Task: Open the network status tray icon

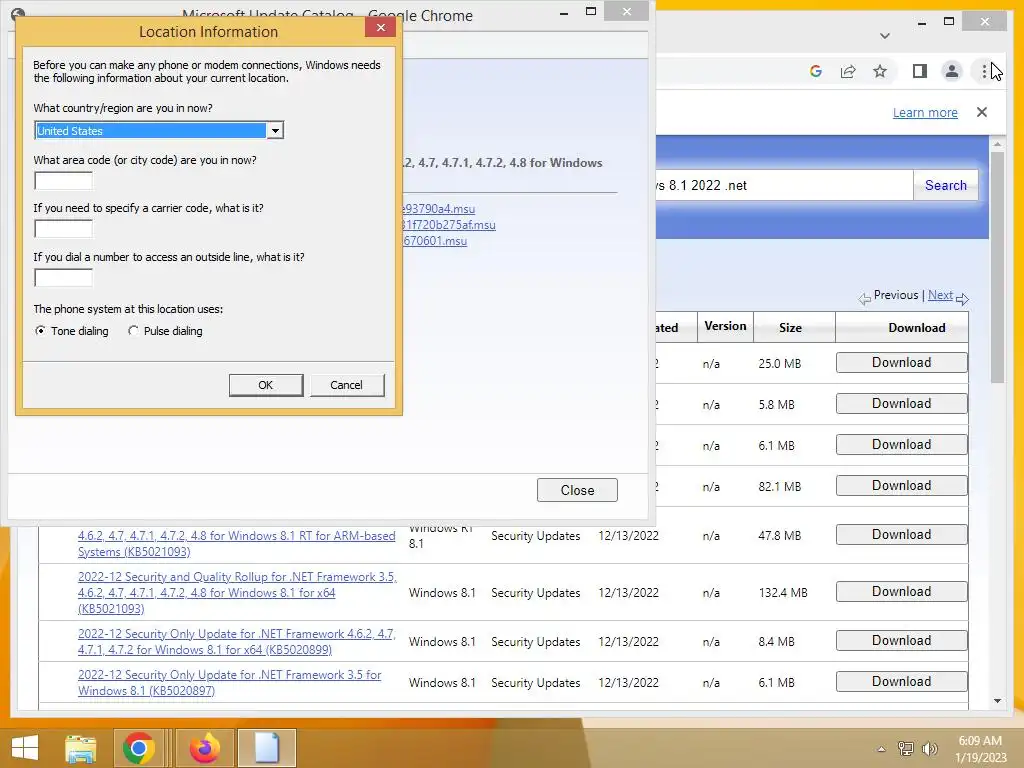Action: coord(906,749)
